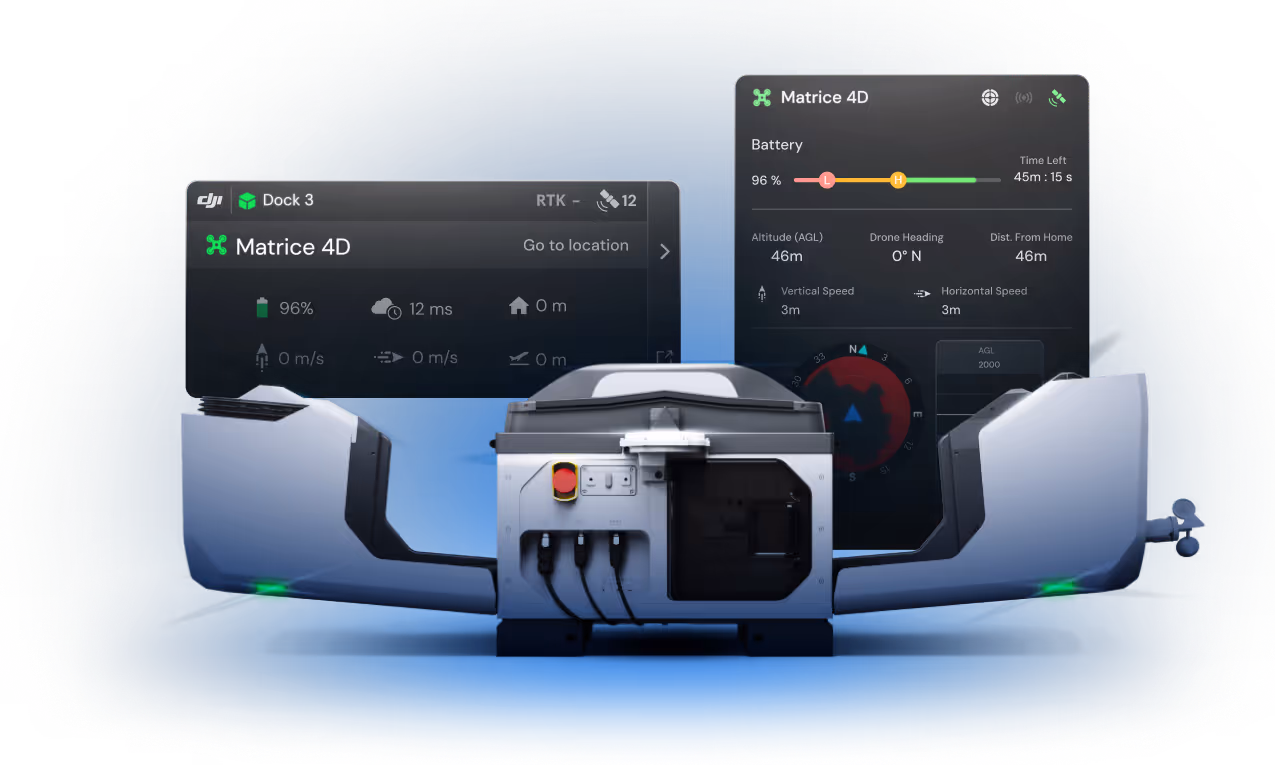Viewport: 1275px width, 765px height.
Task: Click the horizontal speed icon beside 0 m/s
Action: click(x=389, y=356)
